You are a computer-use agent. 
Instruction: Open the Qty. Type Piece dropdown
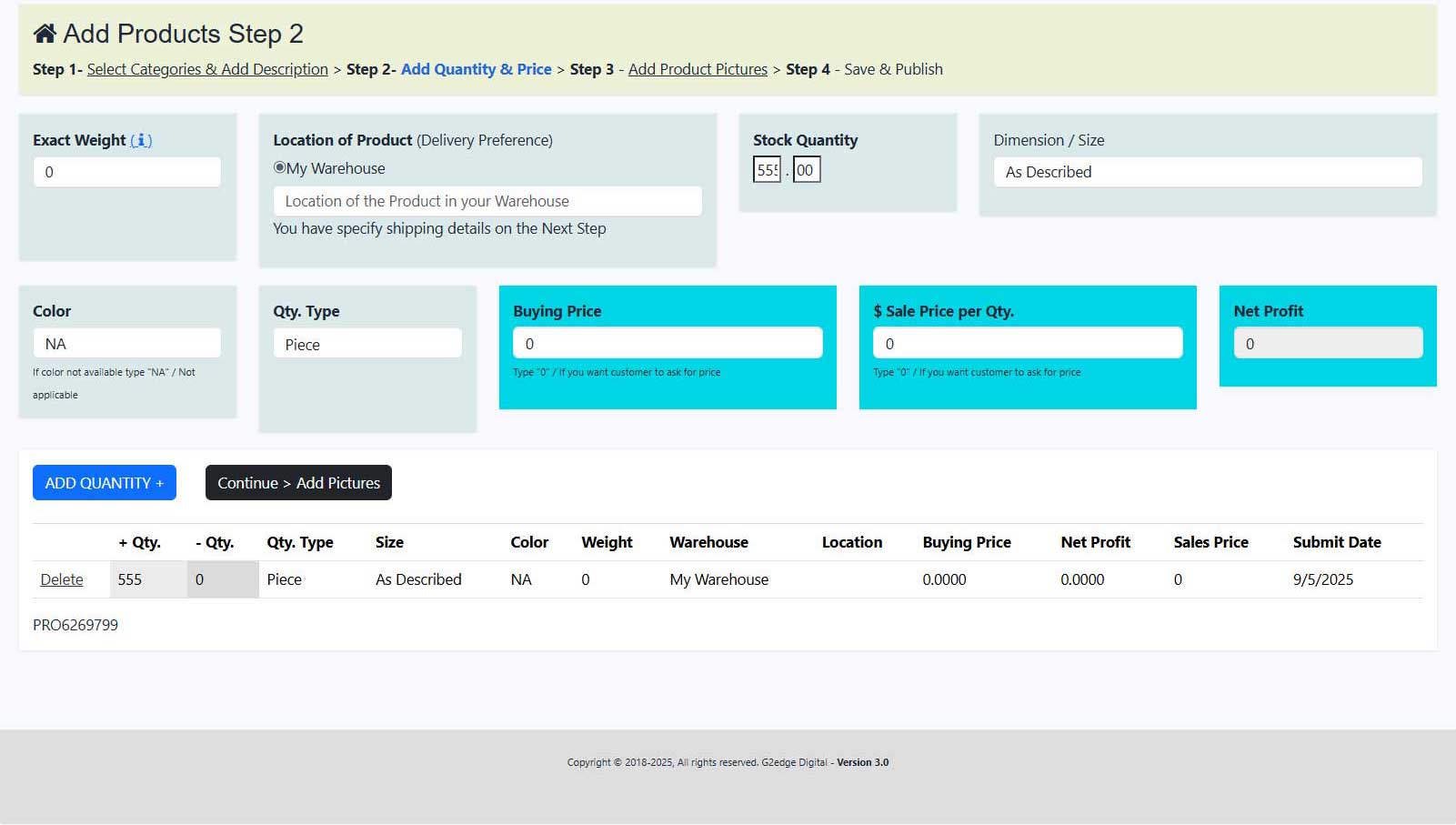(367, 344)
